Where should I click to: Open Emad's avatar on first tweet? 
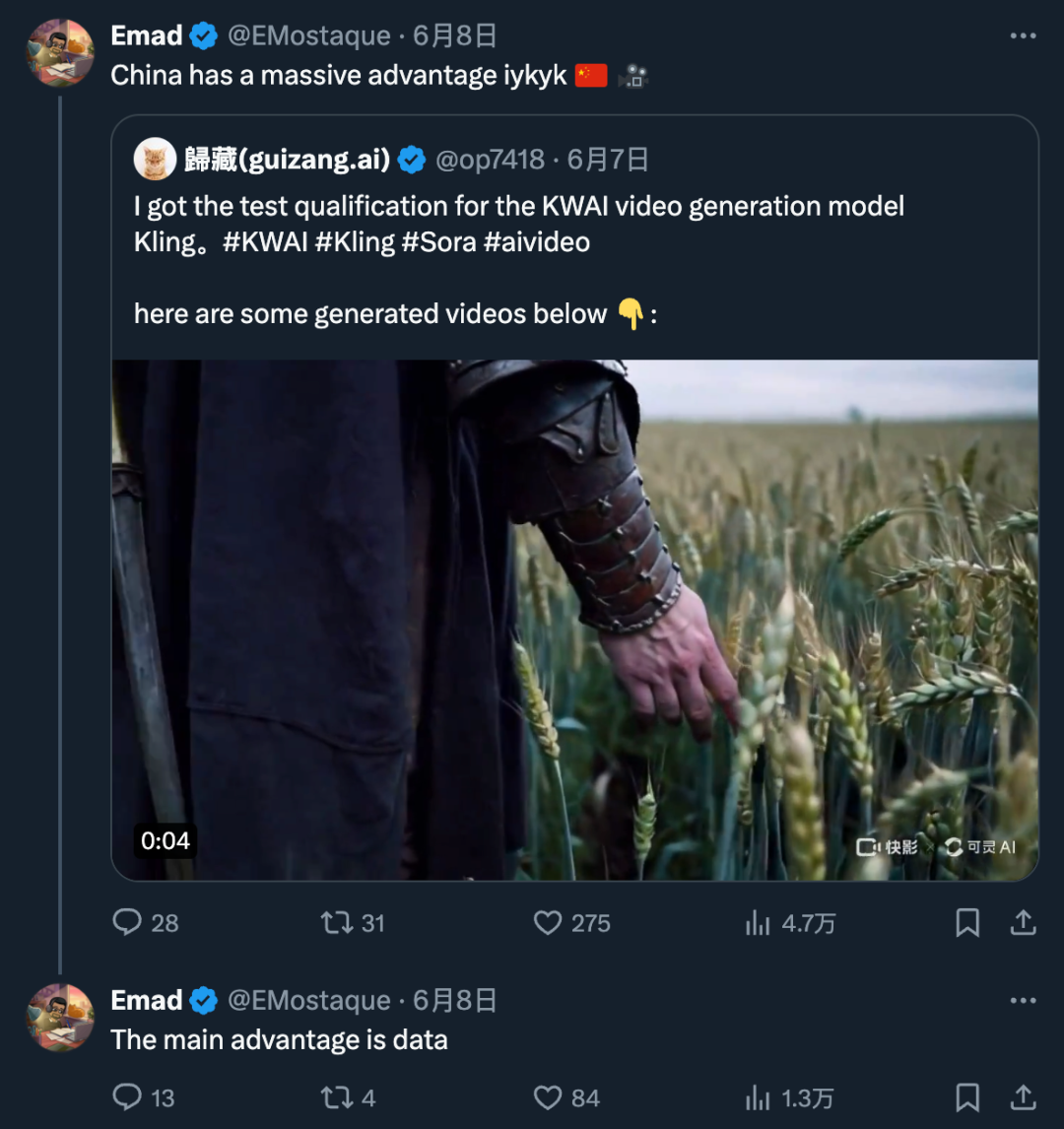pos(60,52)
